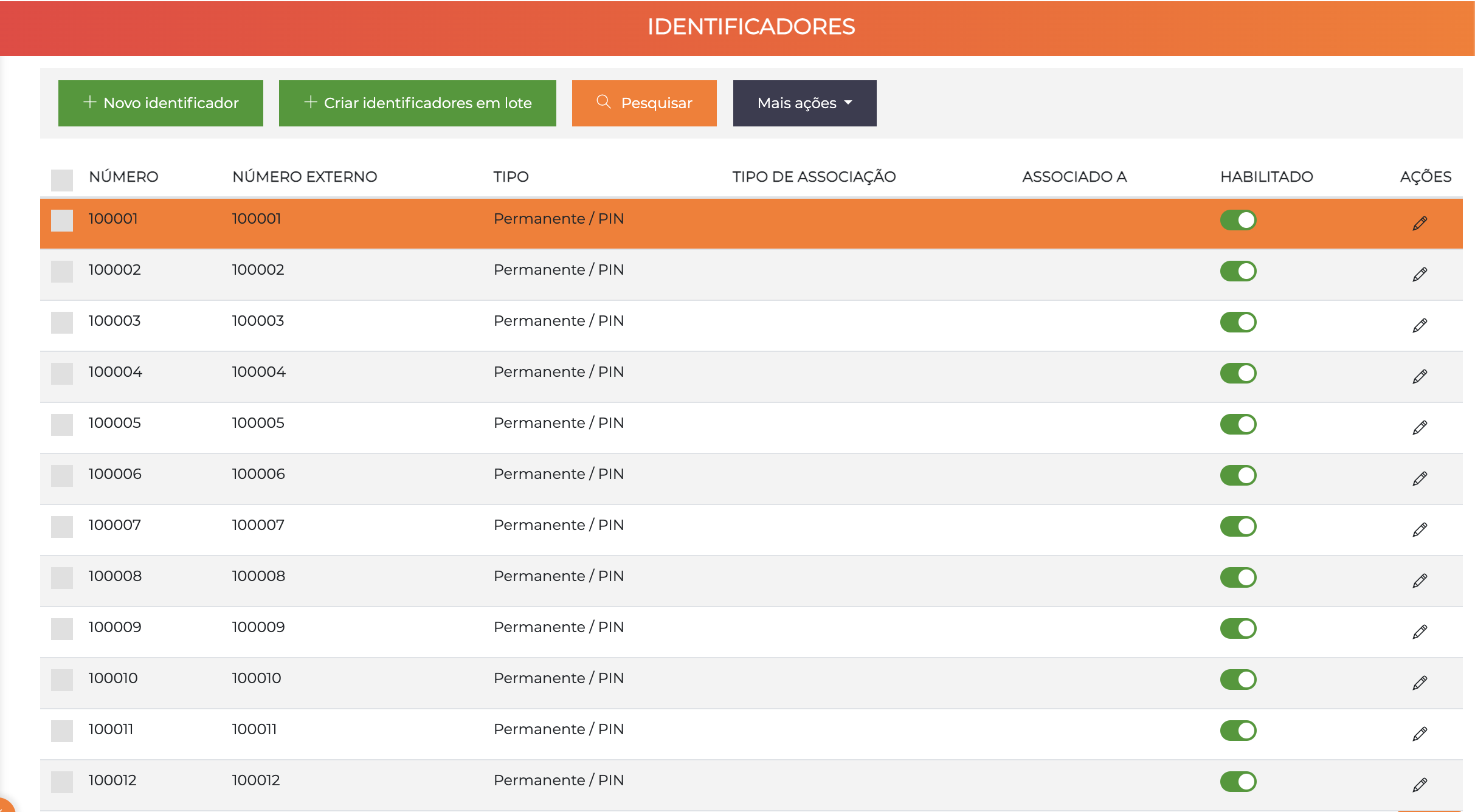
Task: Click Novo identificador button
Action: tap(161, 103)
